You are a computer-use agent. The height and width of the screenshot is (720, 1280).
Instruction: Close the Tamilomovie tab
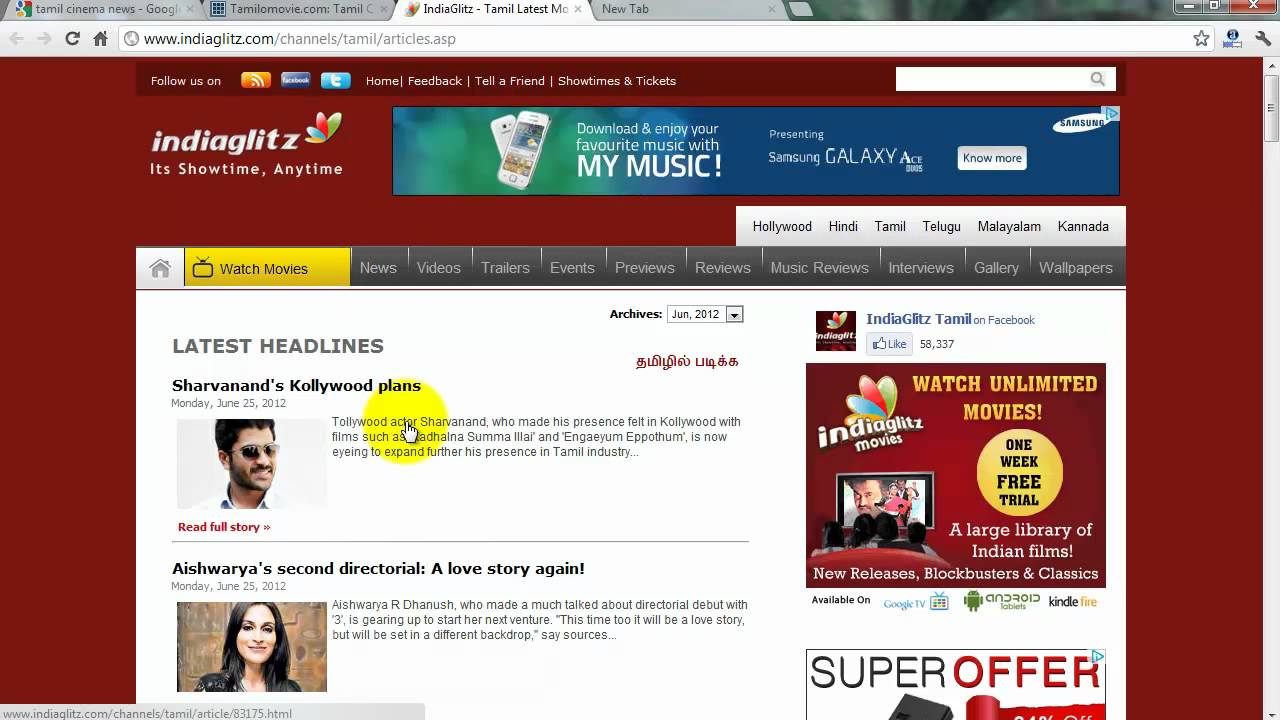click(x=384, y=9)
